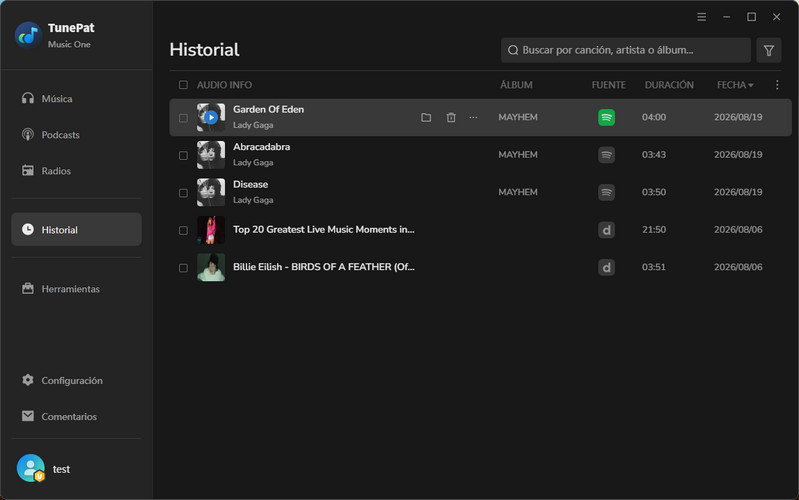The width and height of the screenshot is (799, 500).
Task: Click MAYHEM album in Abracadabra row
Action: [x=518, y=154]
